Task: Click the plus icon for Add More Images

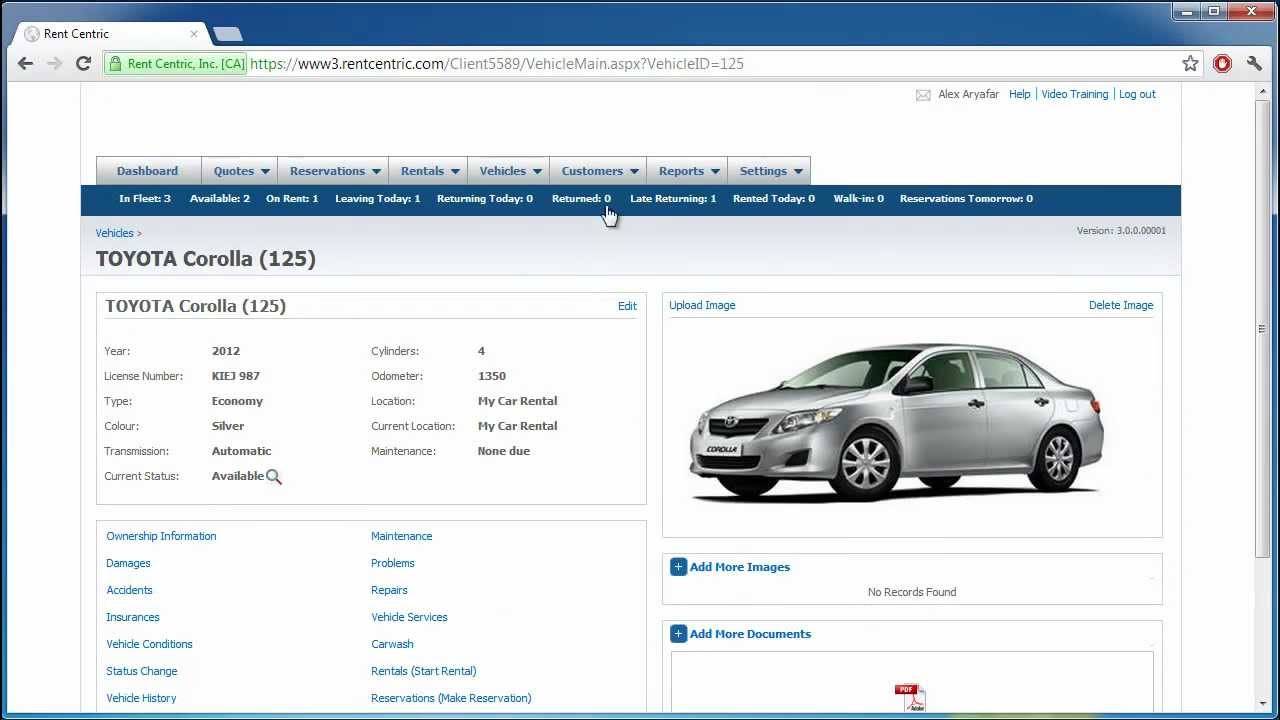Action: click(678, 567)
